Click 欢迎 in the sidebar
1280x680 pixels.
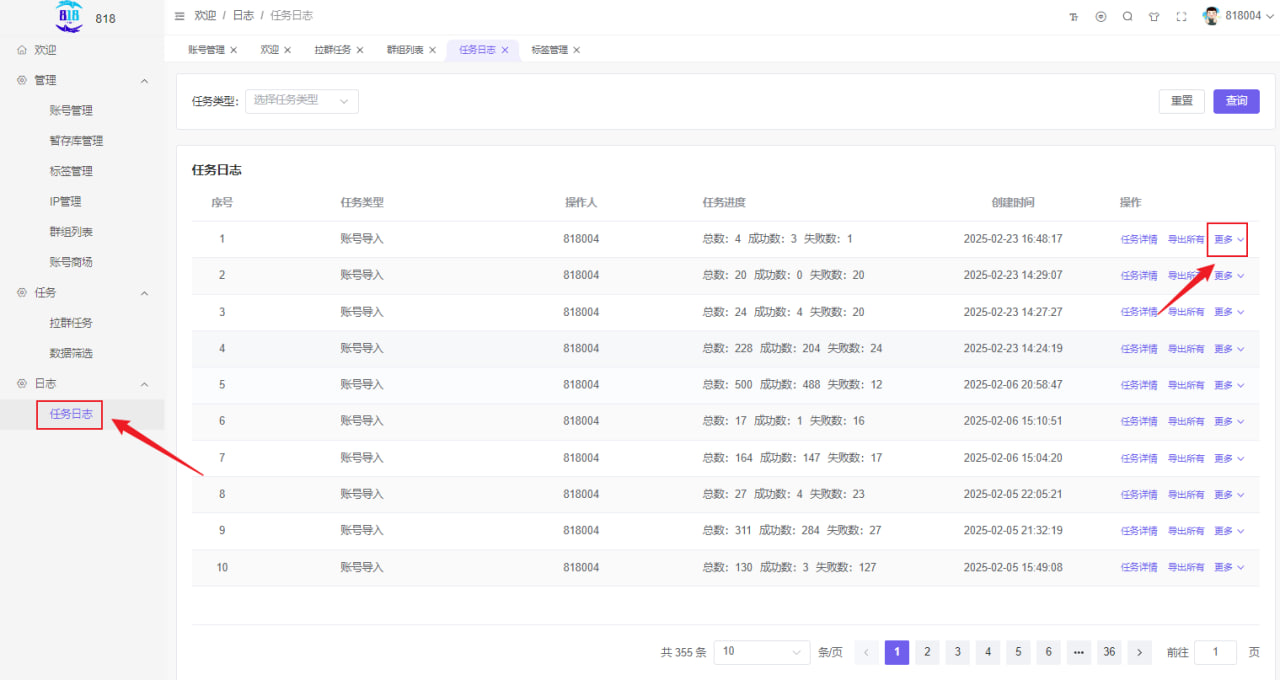pos(45,50)
